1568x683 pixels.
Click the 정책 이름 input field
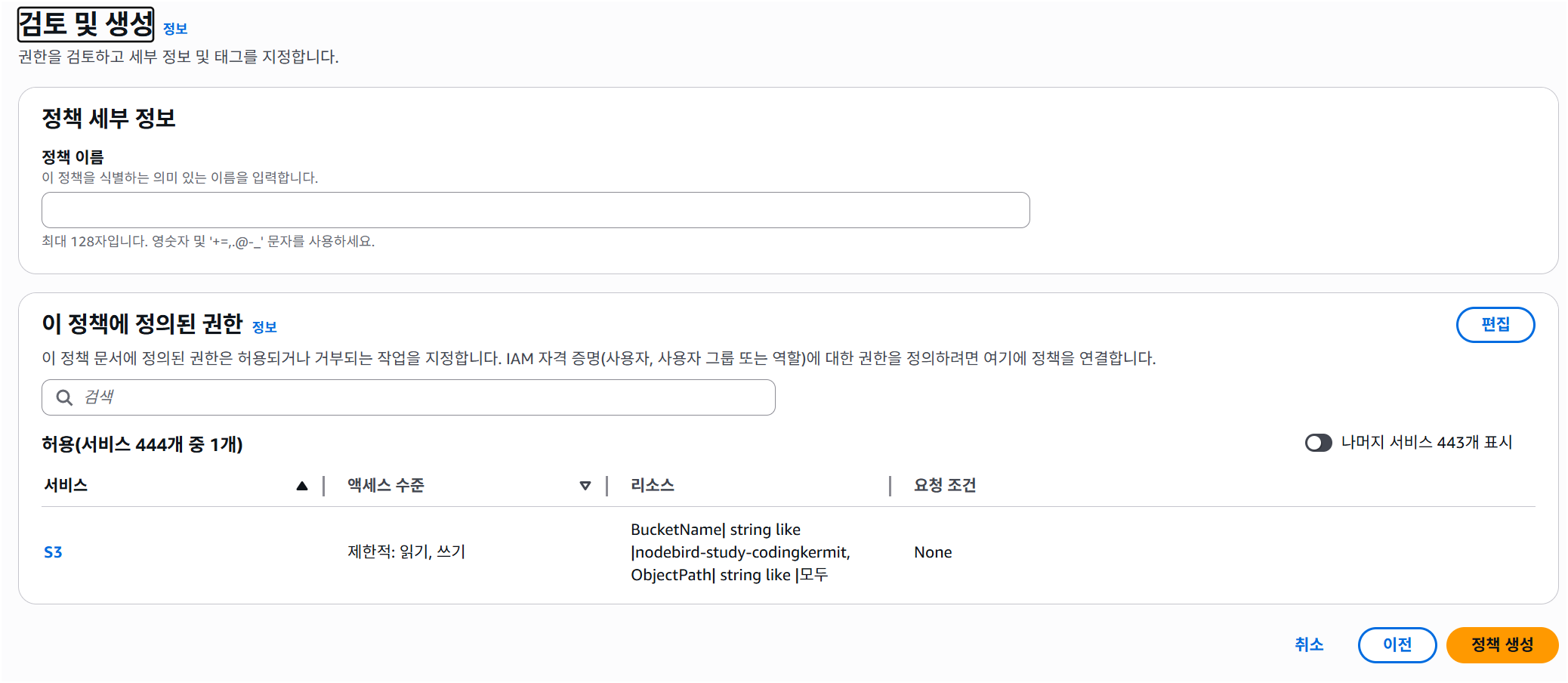536,210
